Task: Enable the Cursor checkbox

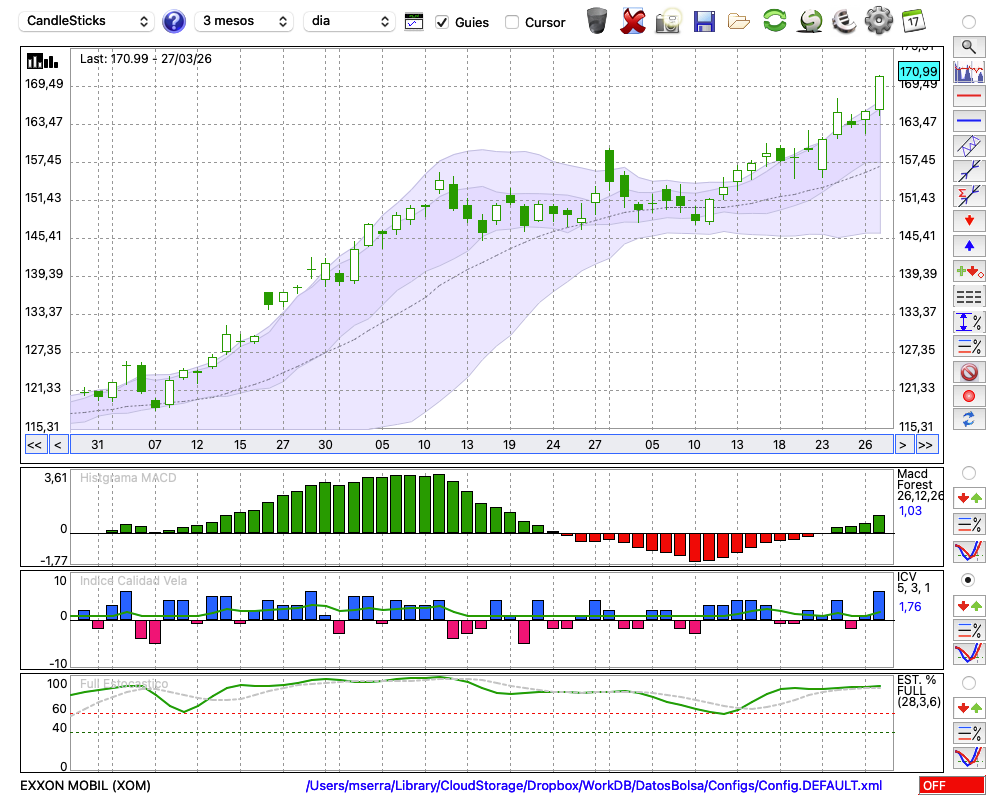Action: point(512,22)
